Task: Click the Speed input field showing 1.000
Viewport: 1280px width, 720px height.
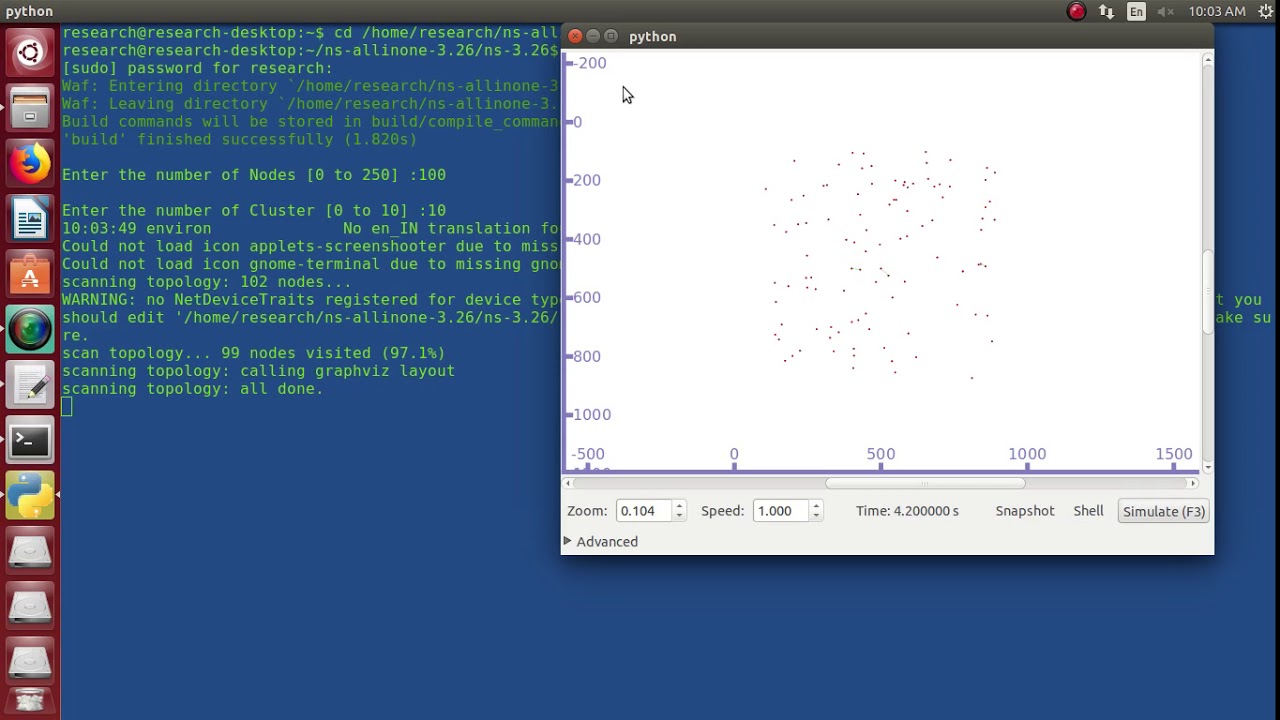Action: [x=781, y=511]
